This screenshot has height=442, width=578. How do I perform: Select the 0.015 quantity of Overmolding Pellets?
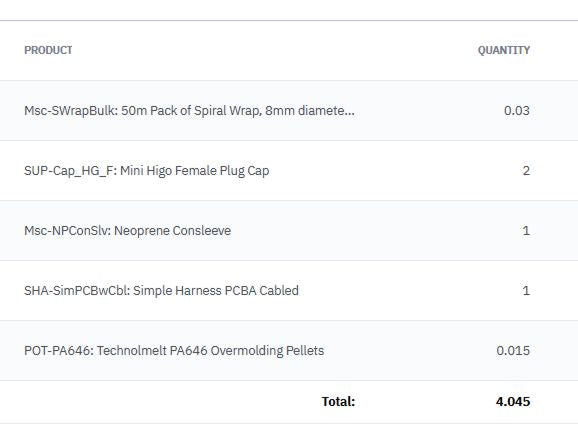513,351
